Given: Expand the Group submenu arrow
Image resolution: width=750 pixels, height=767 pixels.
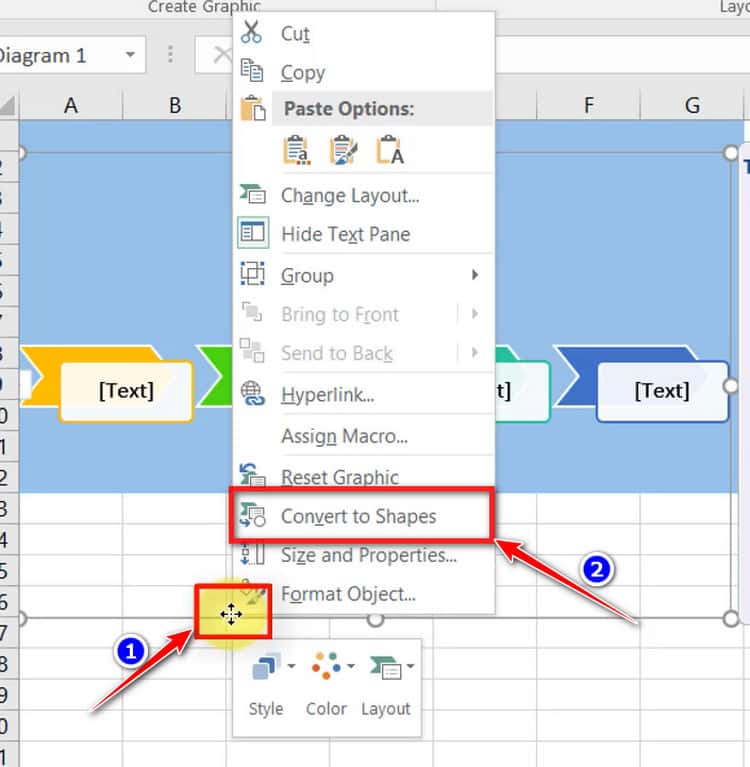Looking at the screenshot, I should (x=475, y=274).
